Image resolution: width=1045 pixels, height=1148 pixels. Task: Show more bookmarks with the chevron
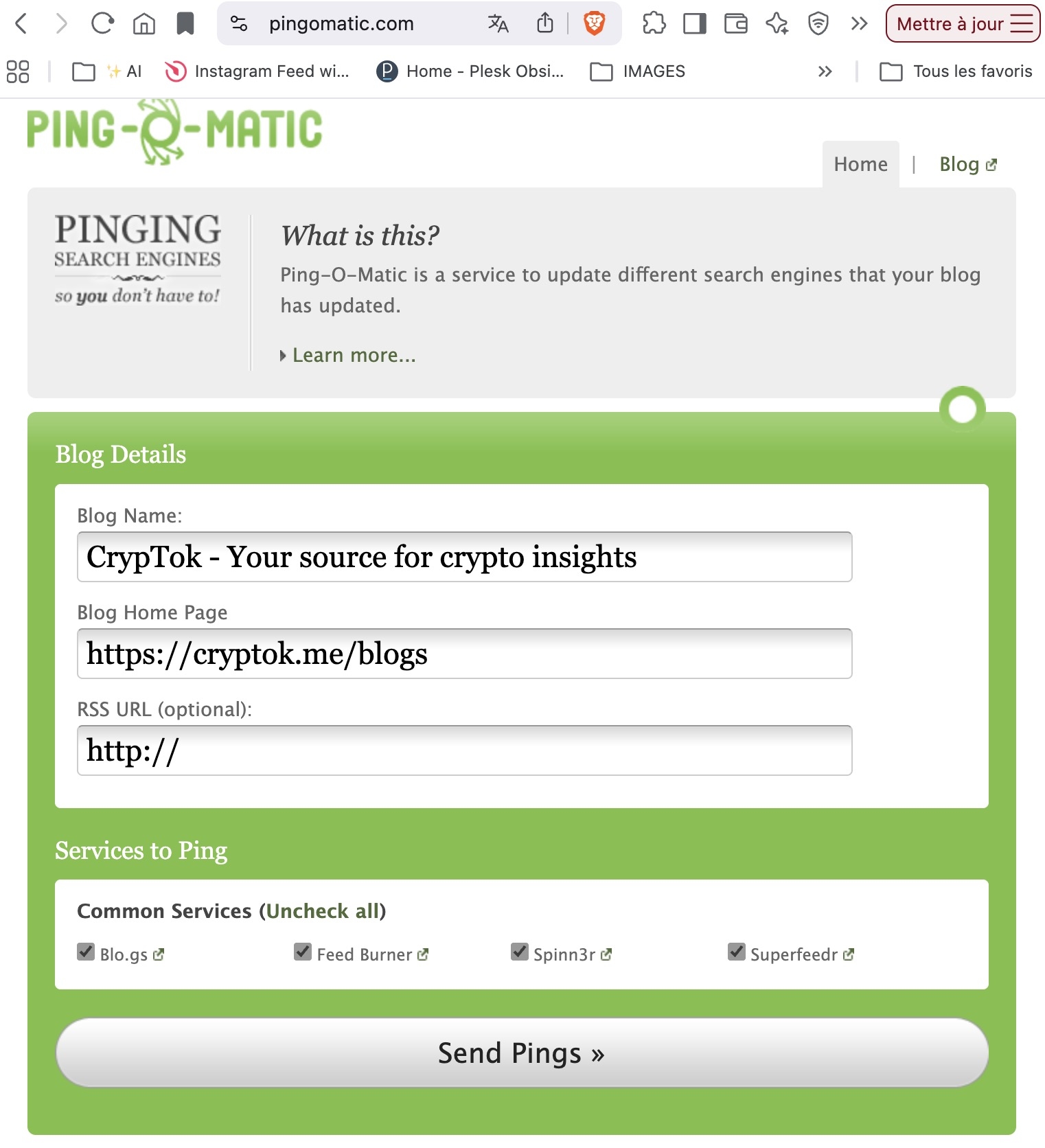(825, 71)
